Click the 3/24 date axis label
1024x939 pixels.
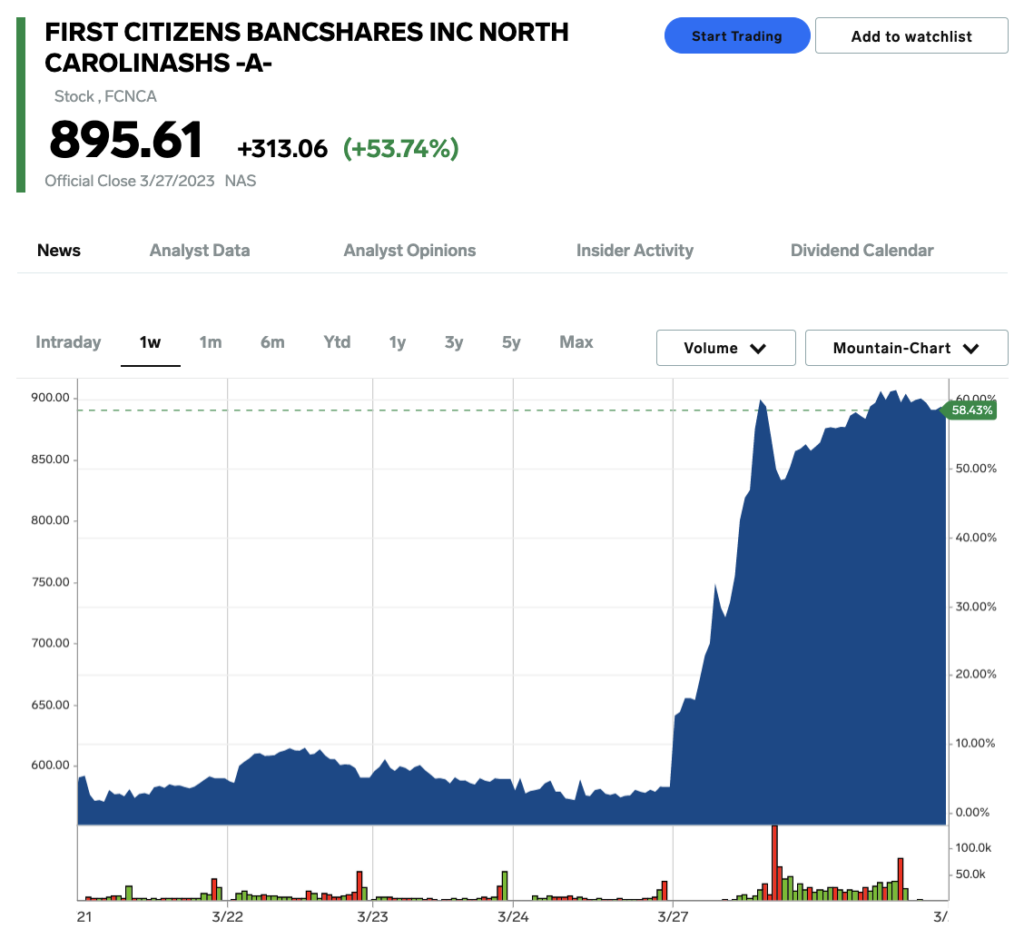[x=513, y=917]
